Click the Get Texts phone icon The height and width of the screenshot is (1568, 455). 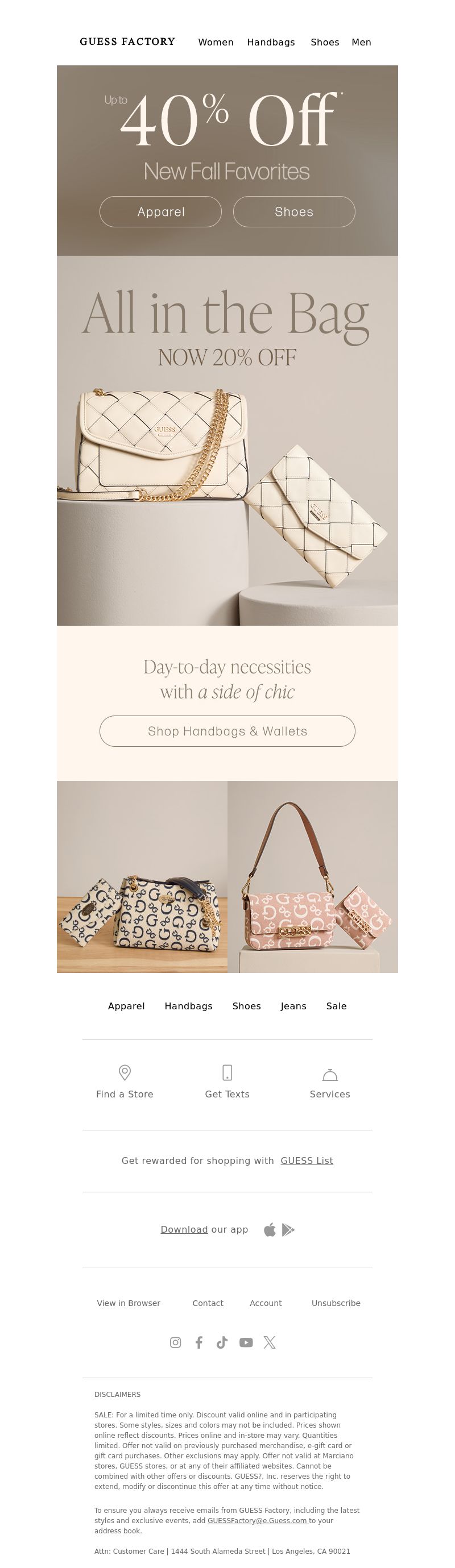click(x=227, y=1072)
